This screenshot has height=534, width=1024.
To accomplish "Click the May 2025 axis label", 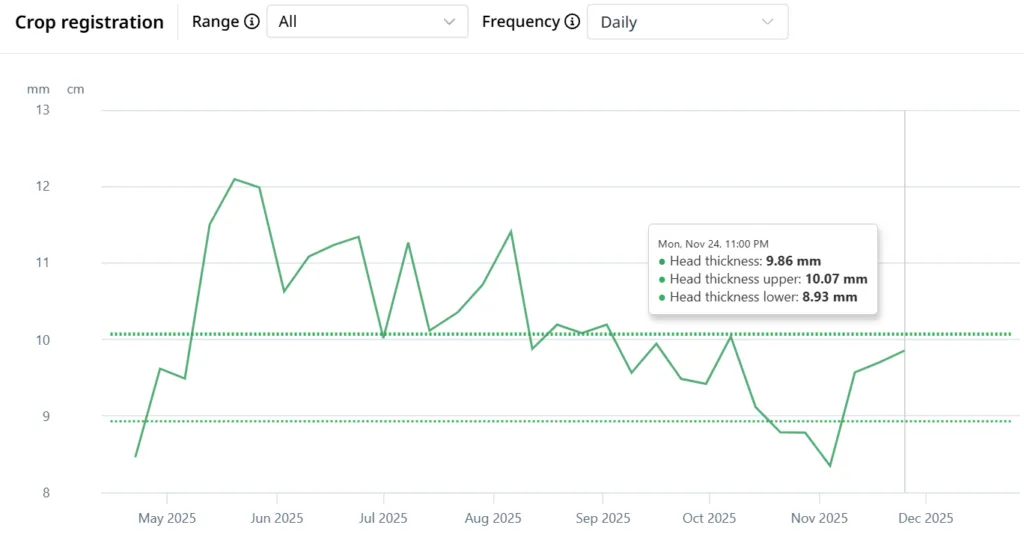I will coord(167,518).
